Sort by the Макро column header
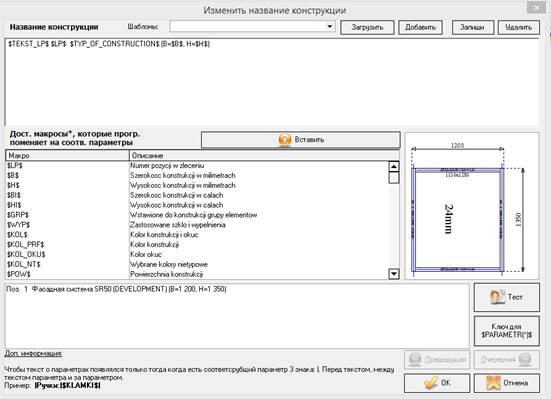The height and width of the screenshot is (399, 551). coord(67,155)
